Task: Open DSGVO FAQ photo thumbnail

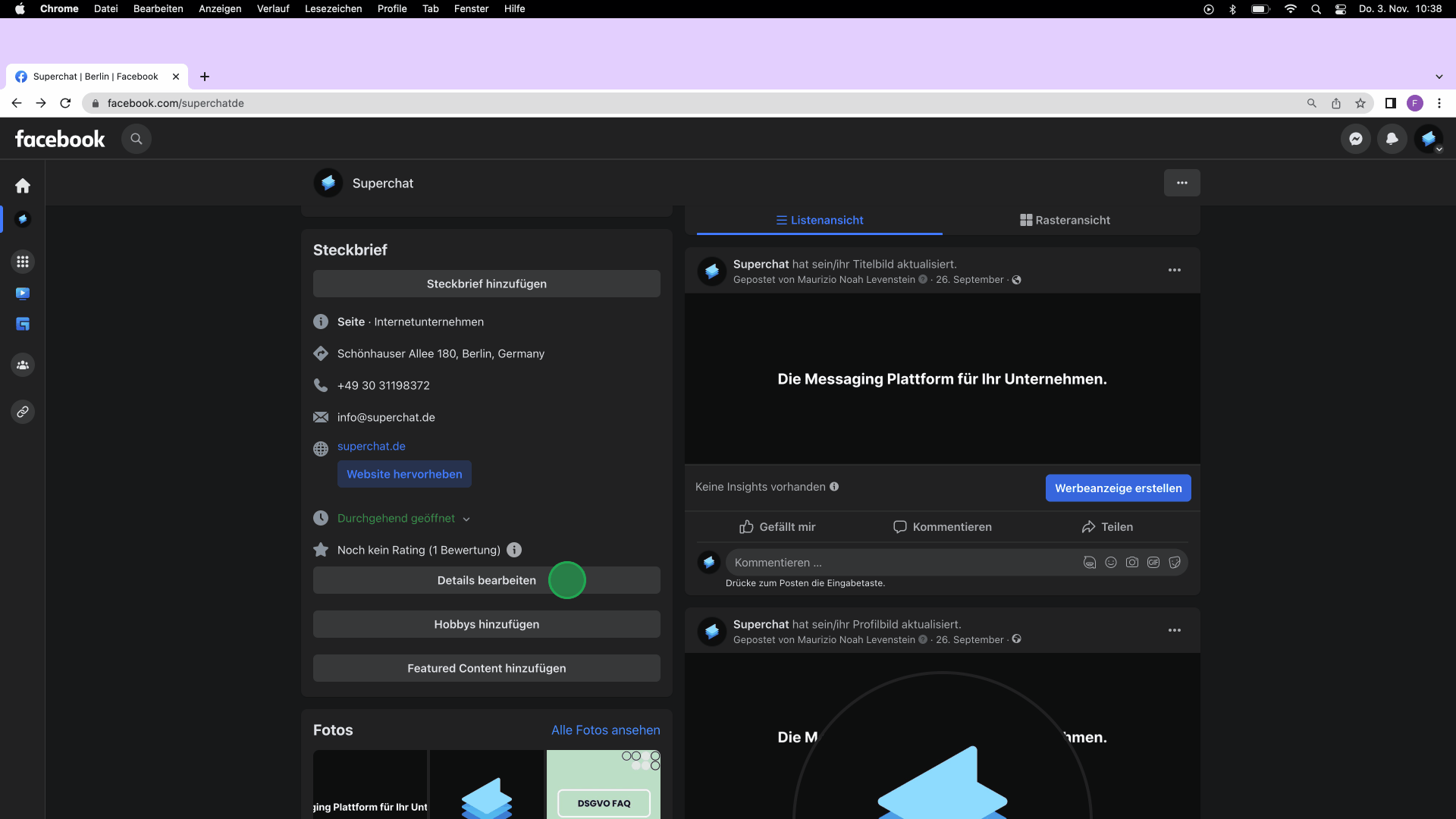Action: [603, 785]
